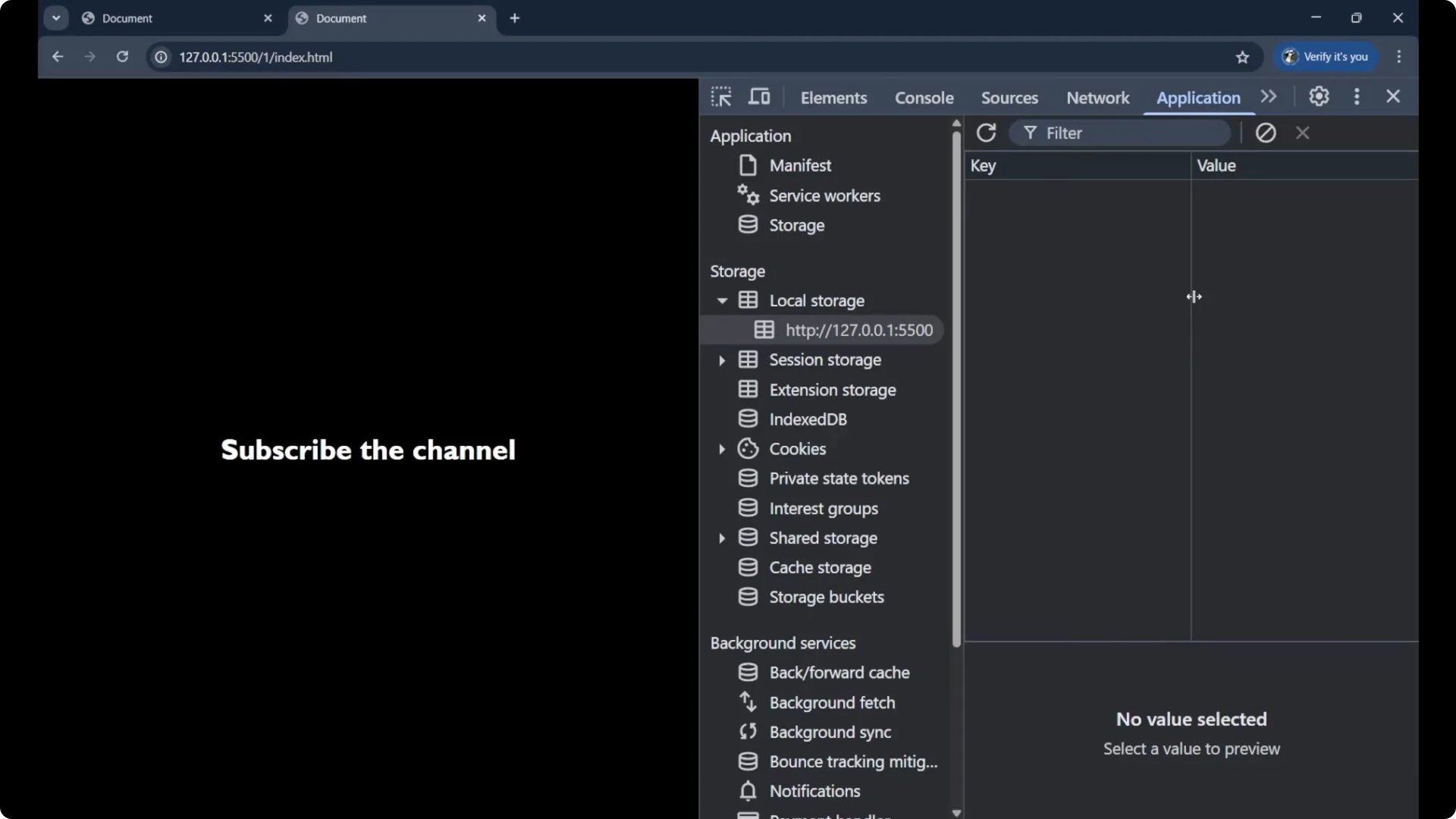Open the Console tab
The width and height of the screenshot is (1456, 819).
(x=924, y=97)
